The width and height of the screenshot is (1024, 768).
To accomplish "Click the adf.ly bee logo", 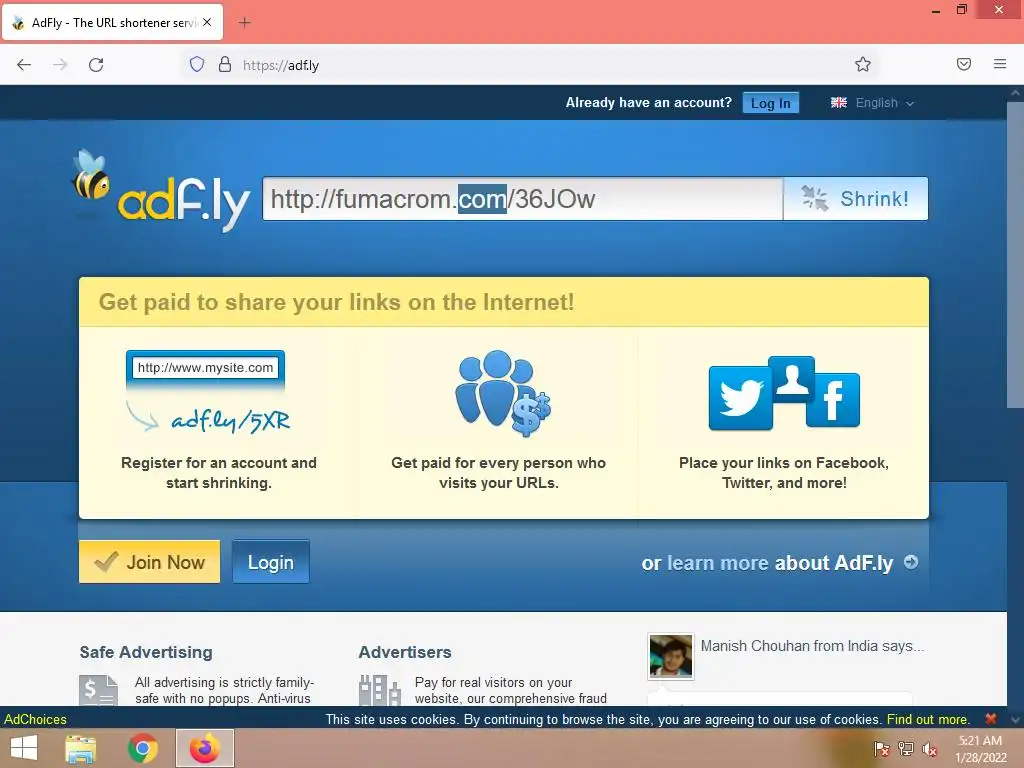I will tap(161, 191).
